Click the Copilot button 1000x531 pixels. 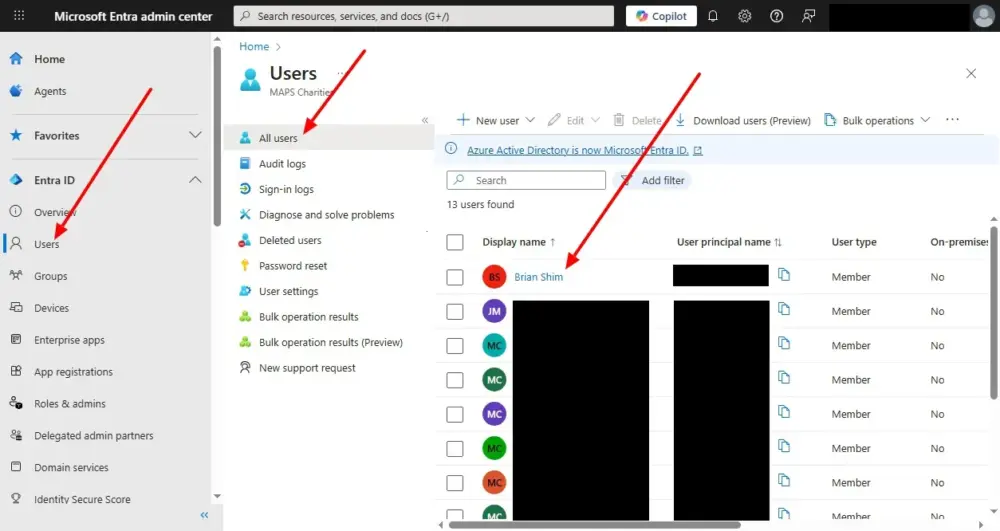click(x=661, y=16)
